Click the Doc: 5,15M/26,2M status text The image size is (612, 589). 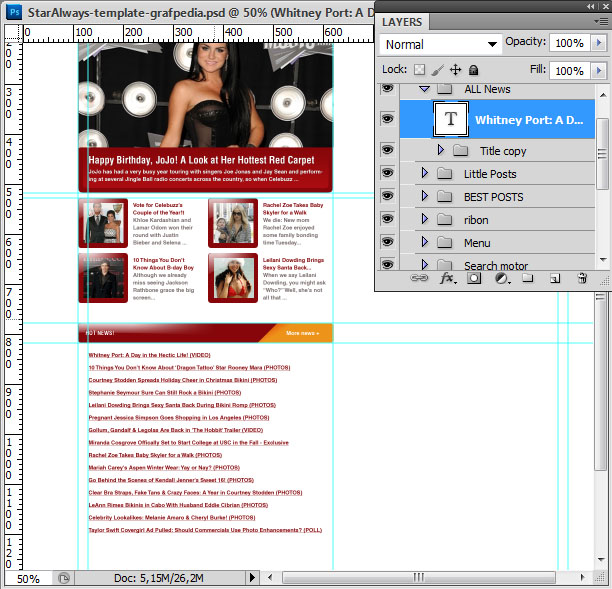pyautogui.click(x=158, y=578)
